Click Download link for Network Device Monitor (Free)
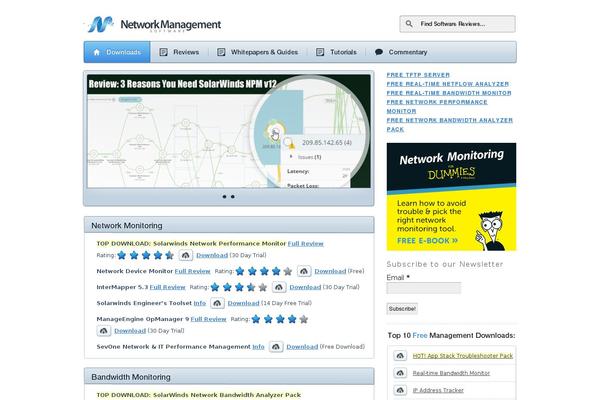This screenshot has width=600, height=400. (330, 271)
